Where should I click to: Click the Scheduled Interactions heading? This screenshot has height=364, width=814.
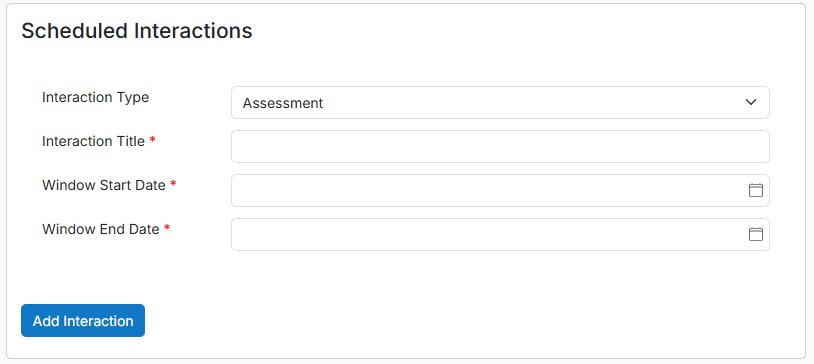137,31
